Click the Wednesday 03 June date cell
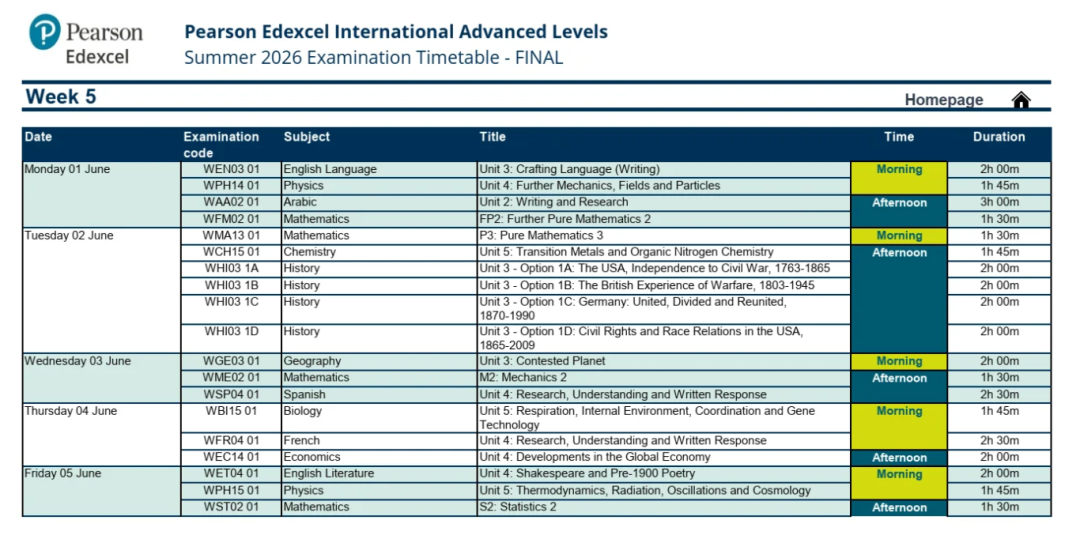Screen dimensions: 1080x539 coord(77,362)
